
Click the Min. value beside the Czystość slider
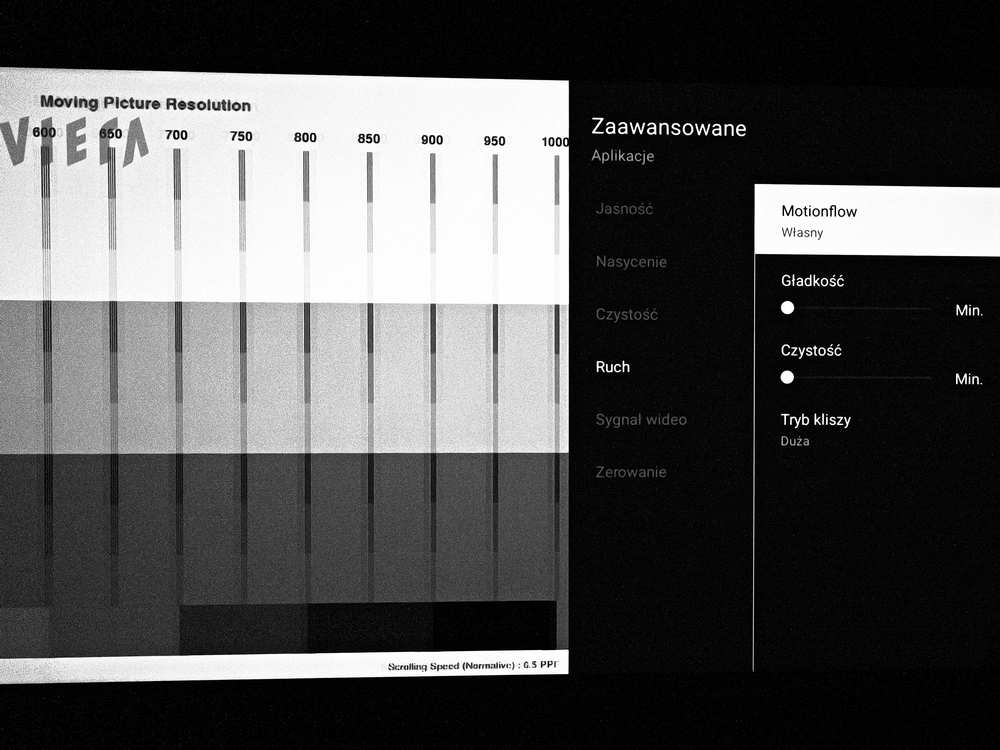pos(969,380)
